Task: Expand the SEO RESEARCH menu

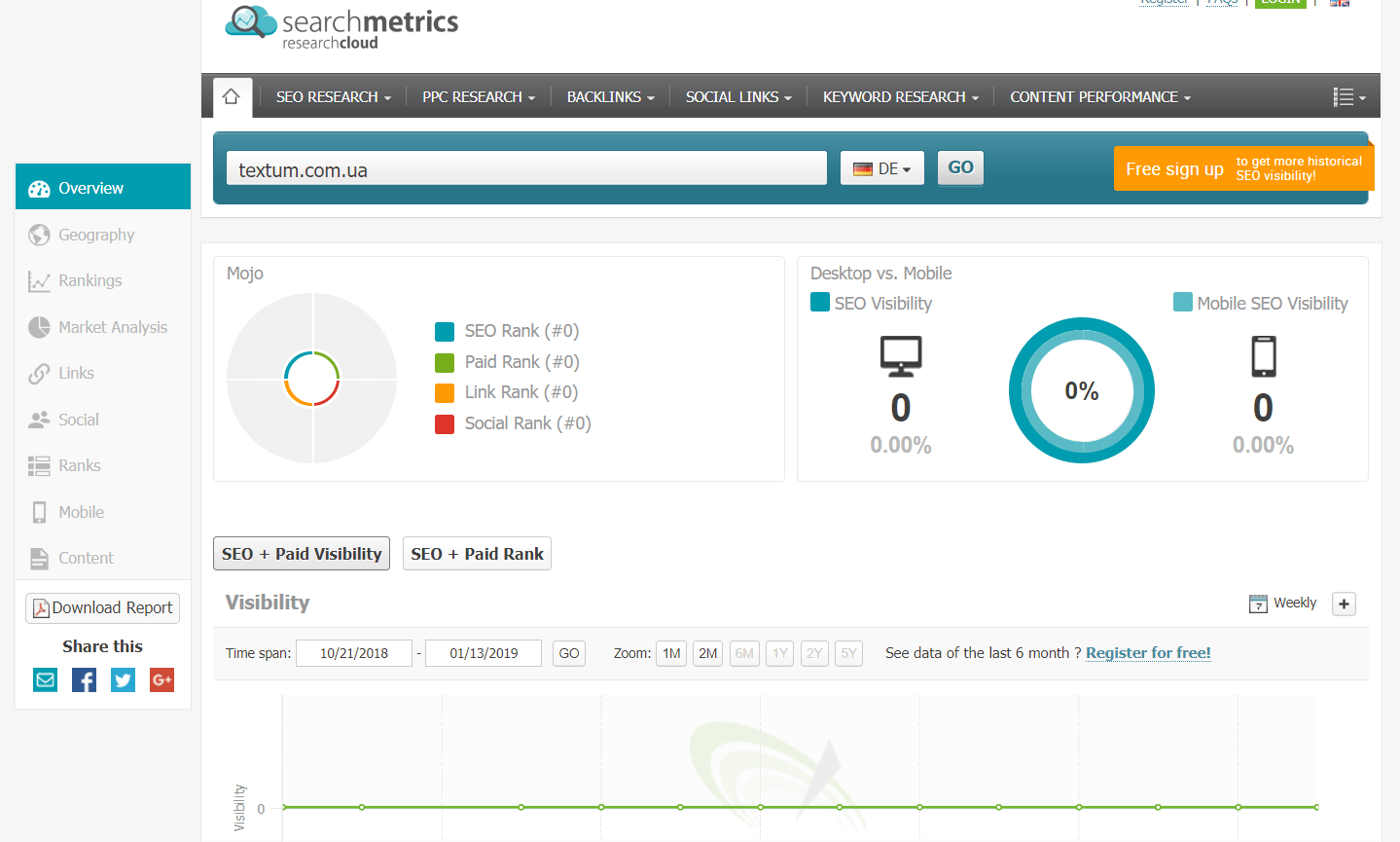Action: coord(334,97)
